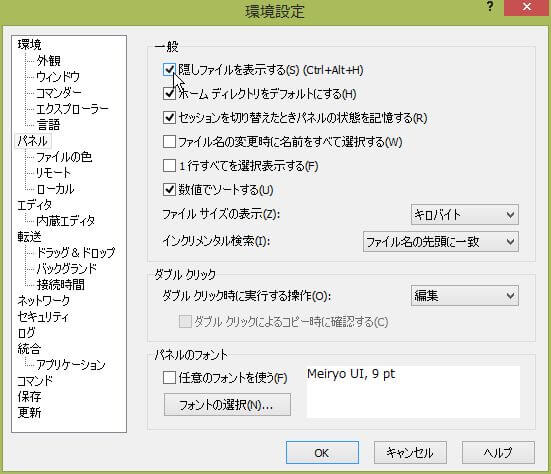This screenshot has width=551, height=474.
Task: Select 内蔵エディタ in the tree
Action: pyautogui.click(x=65, y=221)
